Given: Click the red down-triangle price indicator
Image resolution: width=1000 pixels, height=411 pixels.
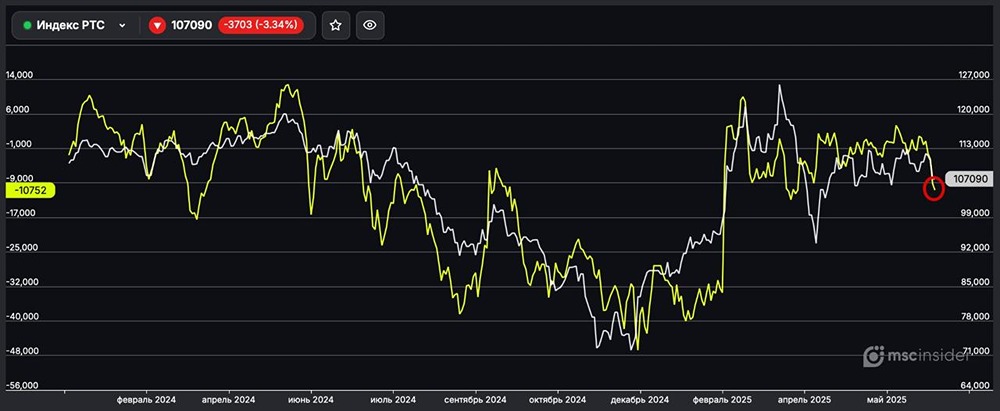Looking at the screenshot, I should coord(157,25).
